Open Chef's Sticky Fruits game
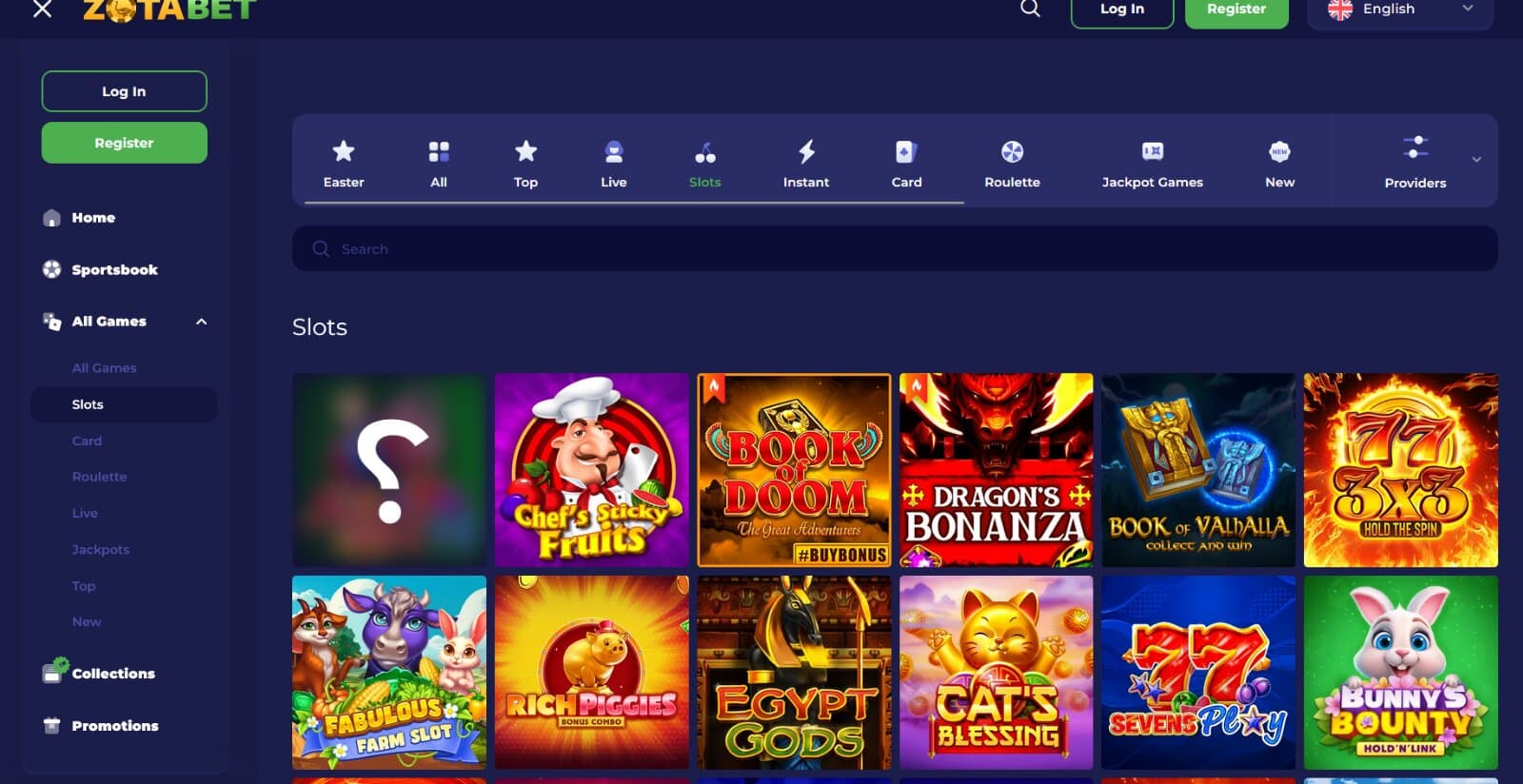Image resolution: width=1523 pixels, height=784 pixels. (591, 470)
